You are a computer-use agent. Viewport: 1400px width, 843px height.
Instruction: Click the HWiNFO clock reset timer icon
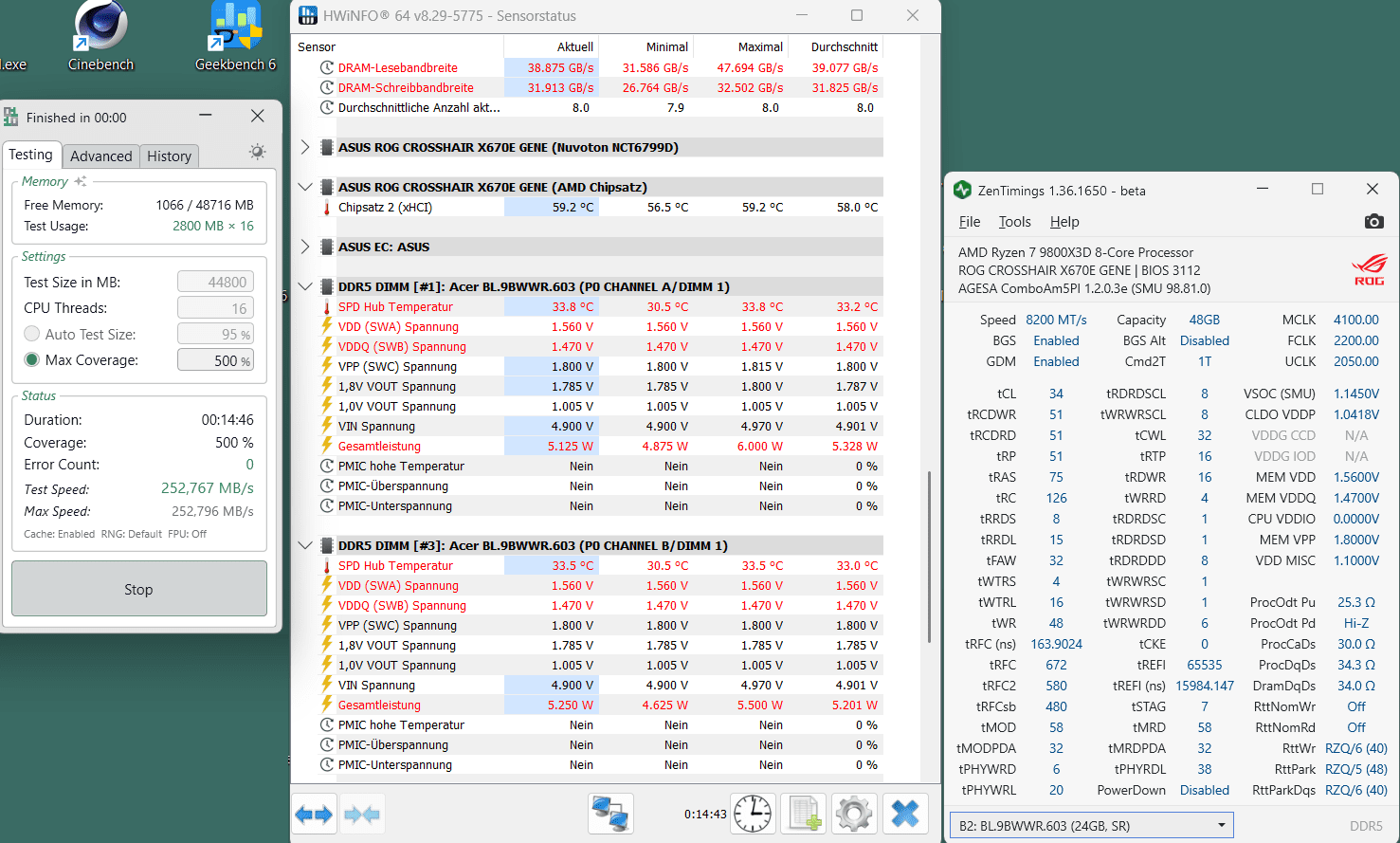click(753, 814)
